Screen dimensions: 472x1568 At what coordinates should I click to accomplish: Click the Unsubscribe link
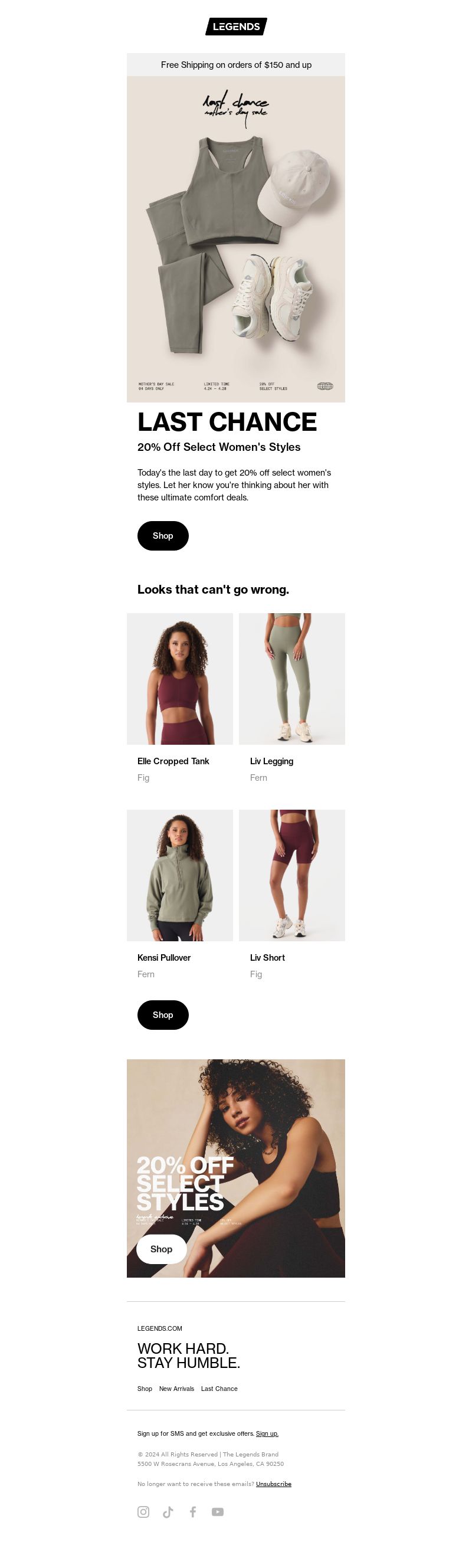274,1484
